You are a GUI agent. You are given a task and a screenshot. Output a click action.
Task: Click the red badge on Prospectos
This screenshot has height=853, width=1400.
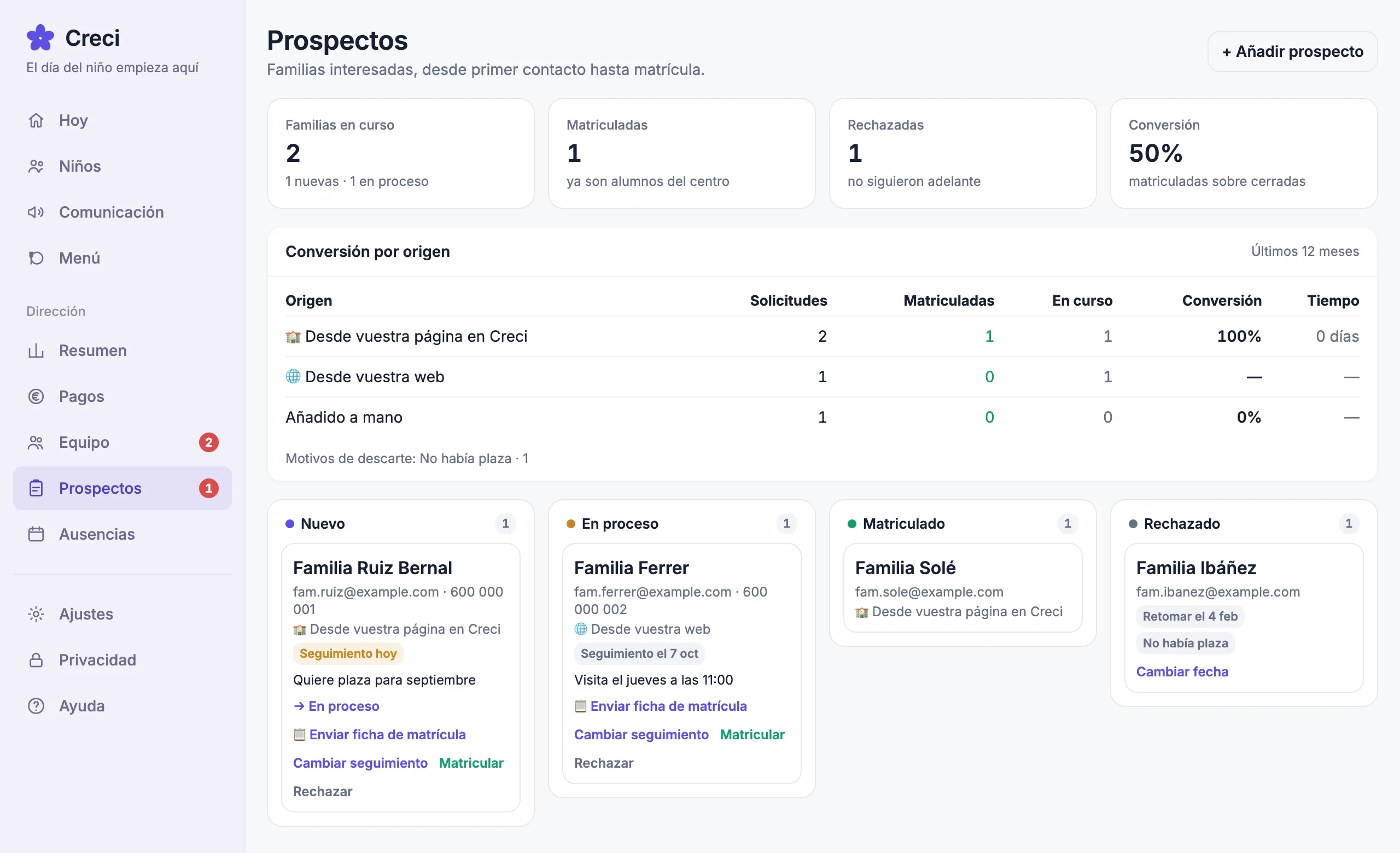click(208, 489)
